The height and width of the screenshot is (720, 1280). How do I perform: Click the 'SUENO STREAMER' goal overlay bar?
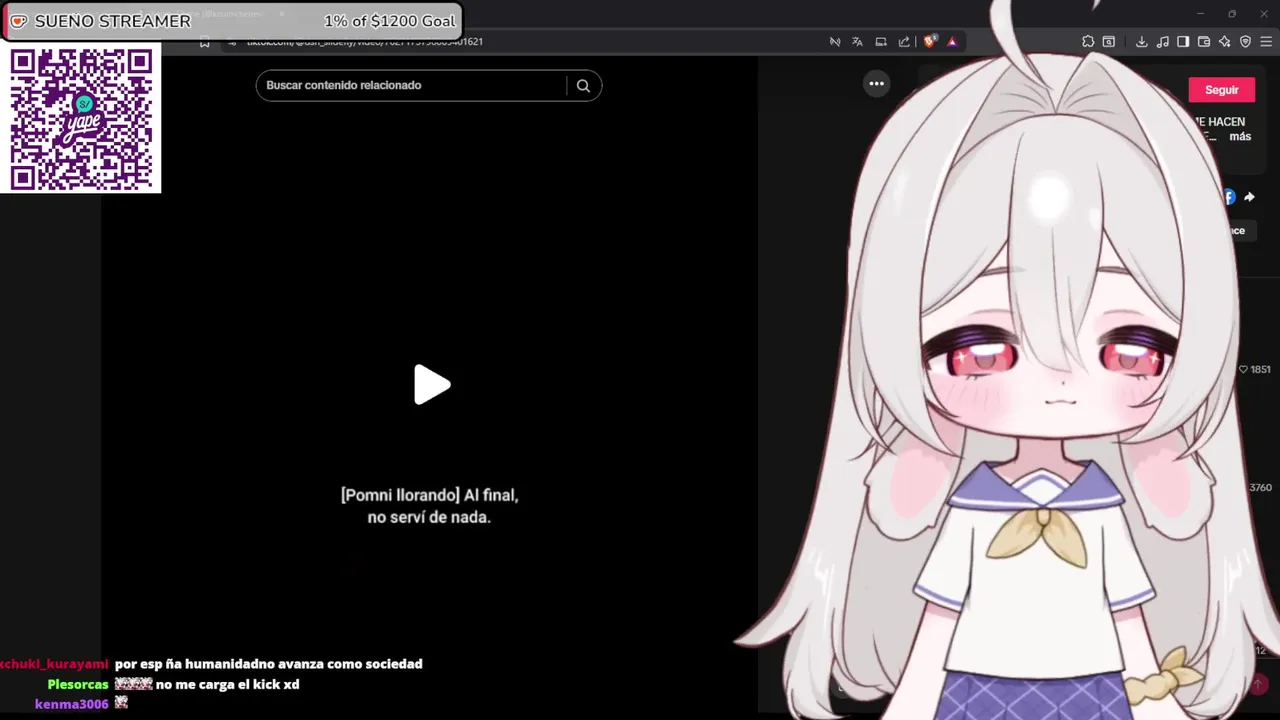pyautogui.click(x=232, y=21)
